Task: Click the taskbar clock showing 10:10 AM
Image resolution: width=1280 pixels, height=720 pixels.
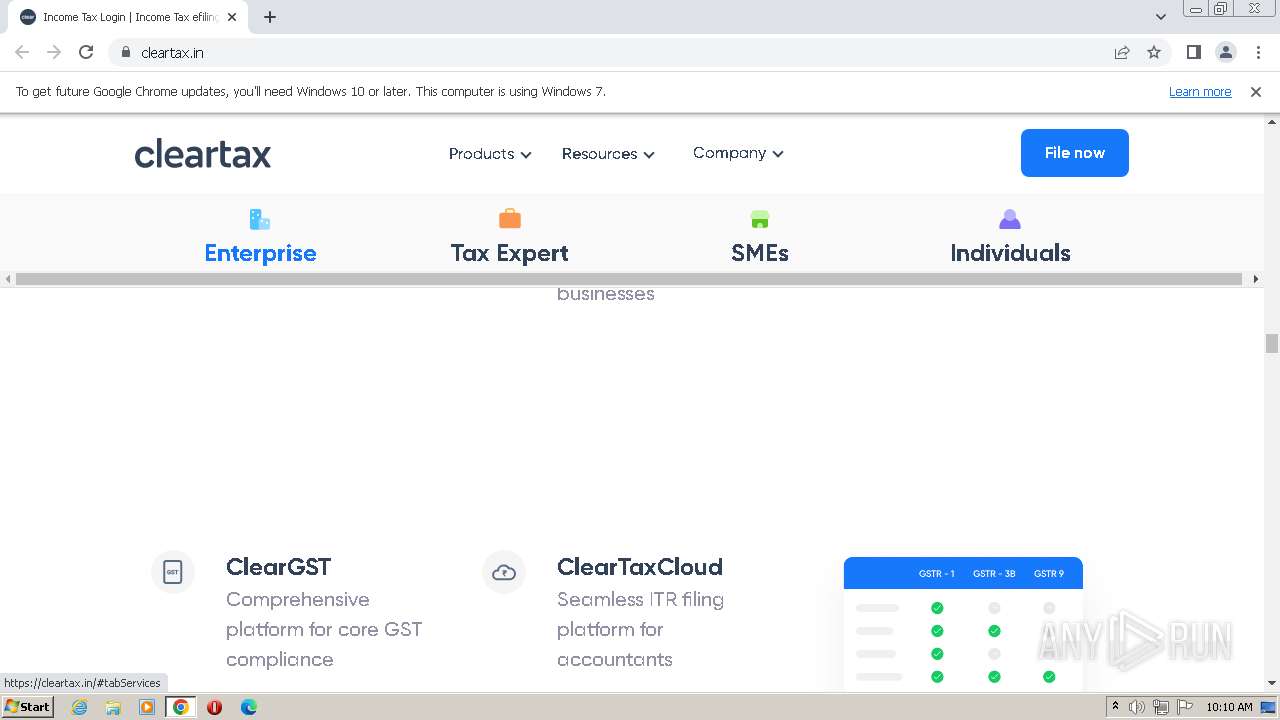Action: coord(1229,707)
